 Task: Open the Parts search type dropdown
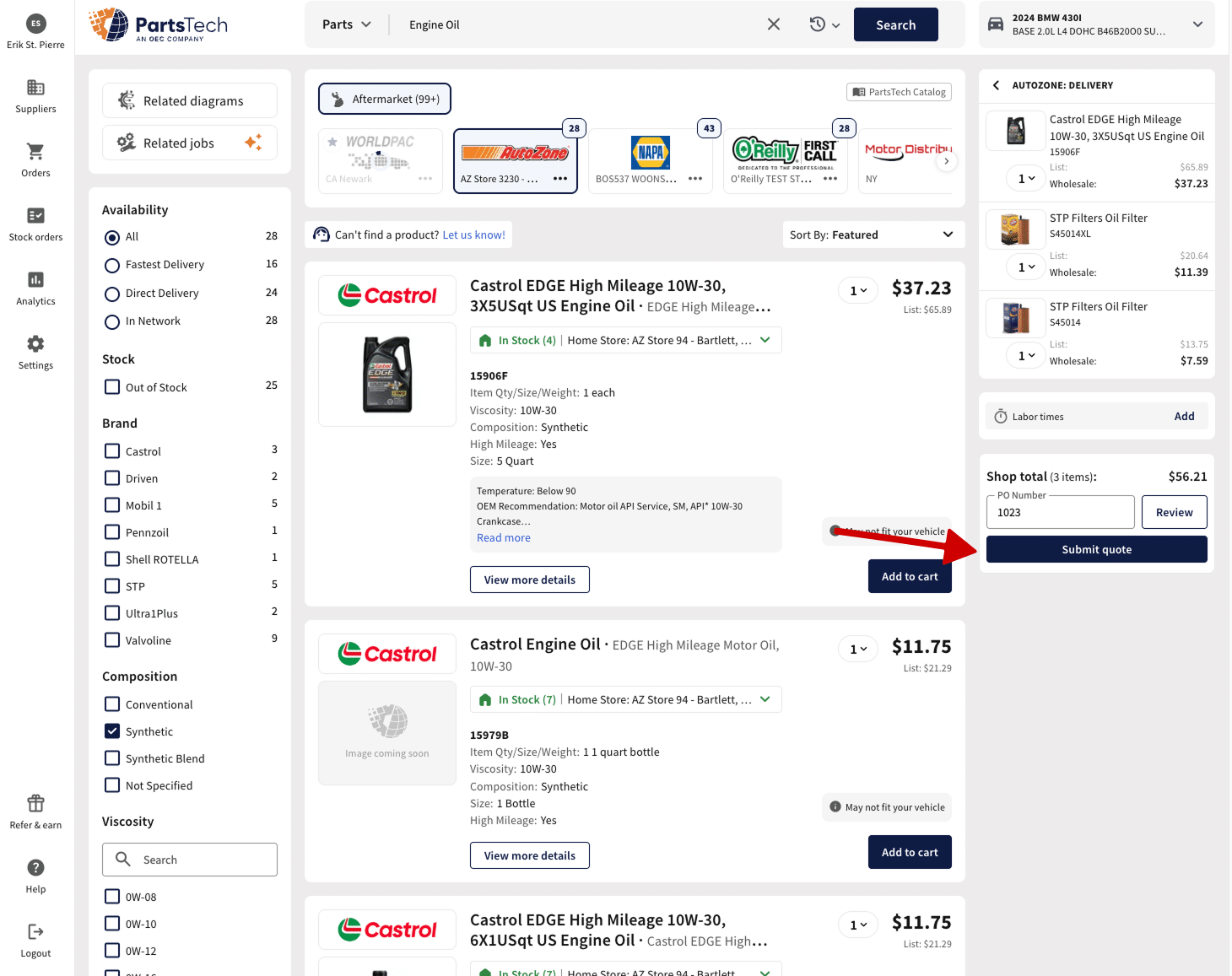click(x=346, y=24)
